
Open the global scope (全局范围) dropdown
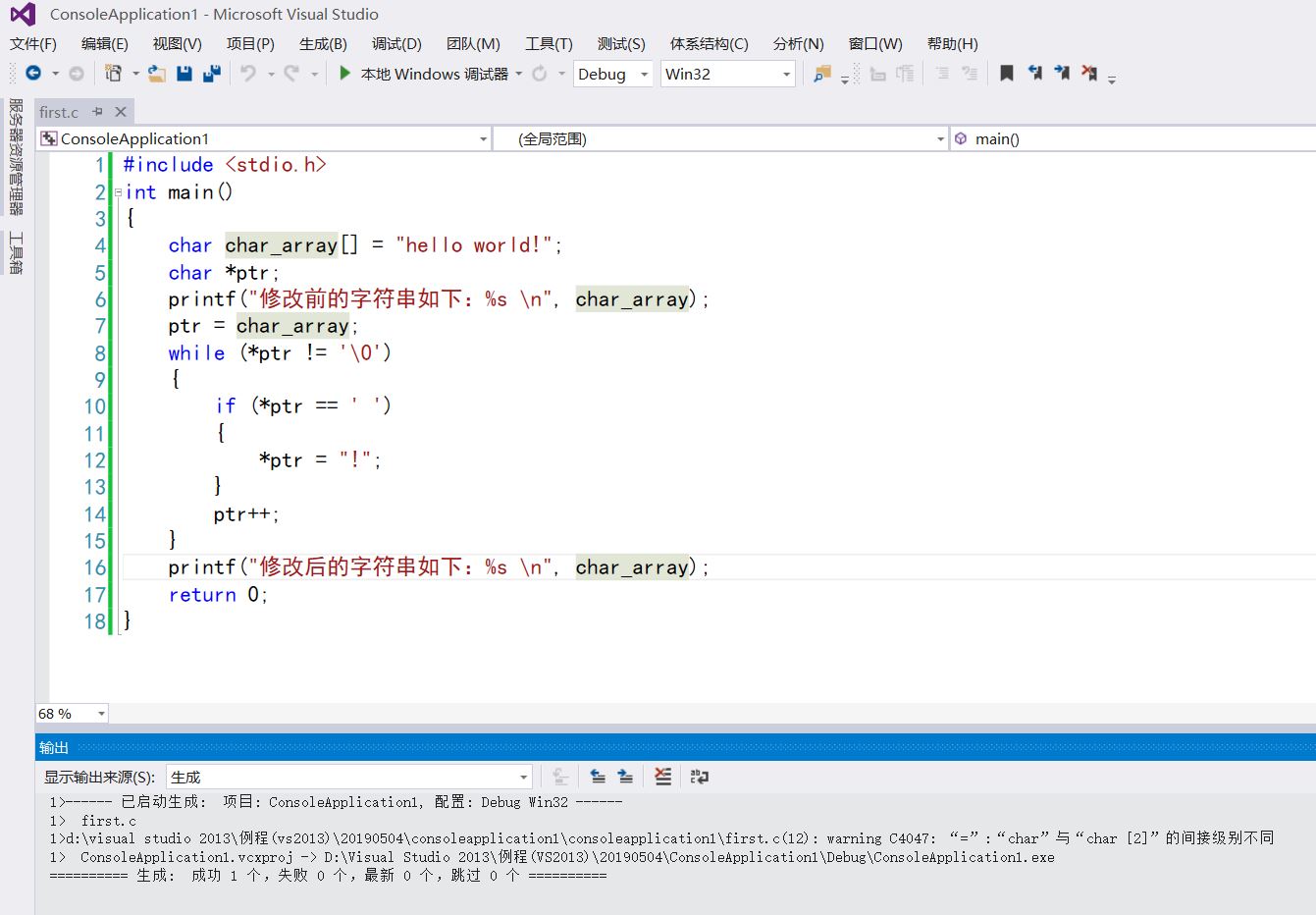click(720, 138)
